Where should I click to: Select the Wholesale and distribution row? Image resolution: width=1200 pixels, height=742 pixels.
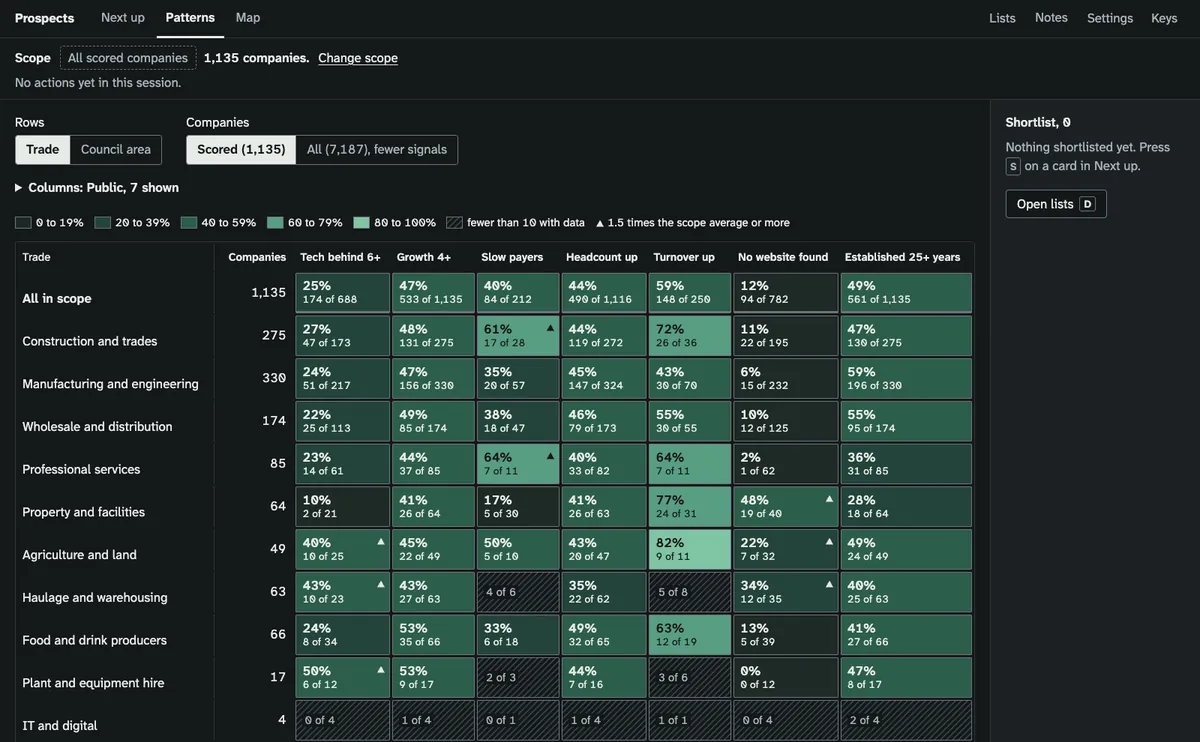97,427
